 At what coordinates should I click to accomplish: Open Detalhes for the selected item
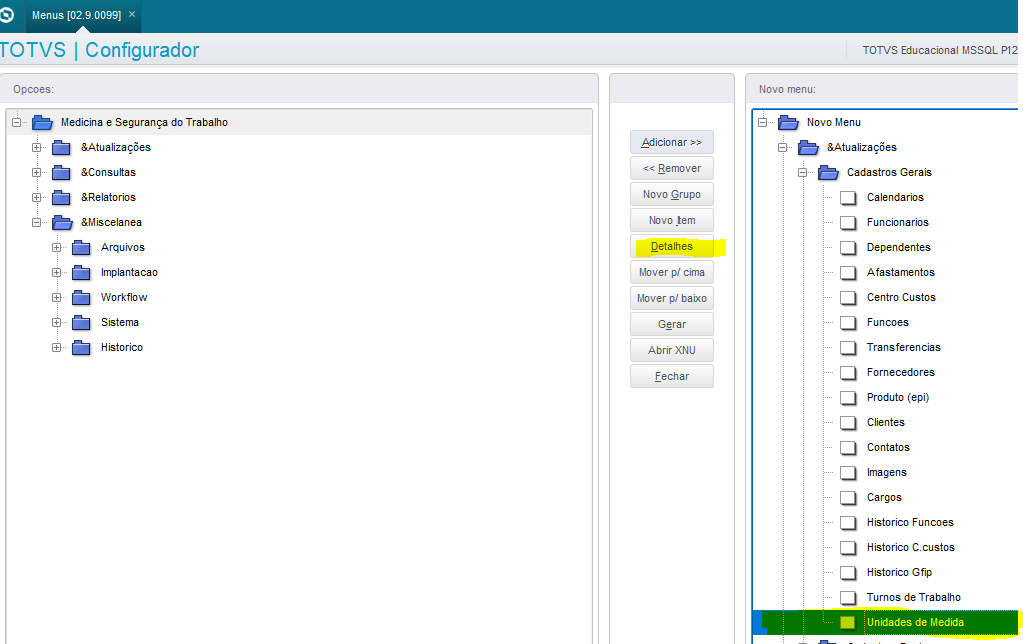pyautogui.click(x=671, y=247)
